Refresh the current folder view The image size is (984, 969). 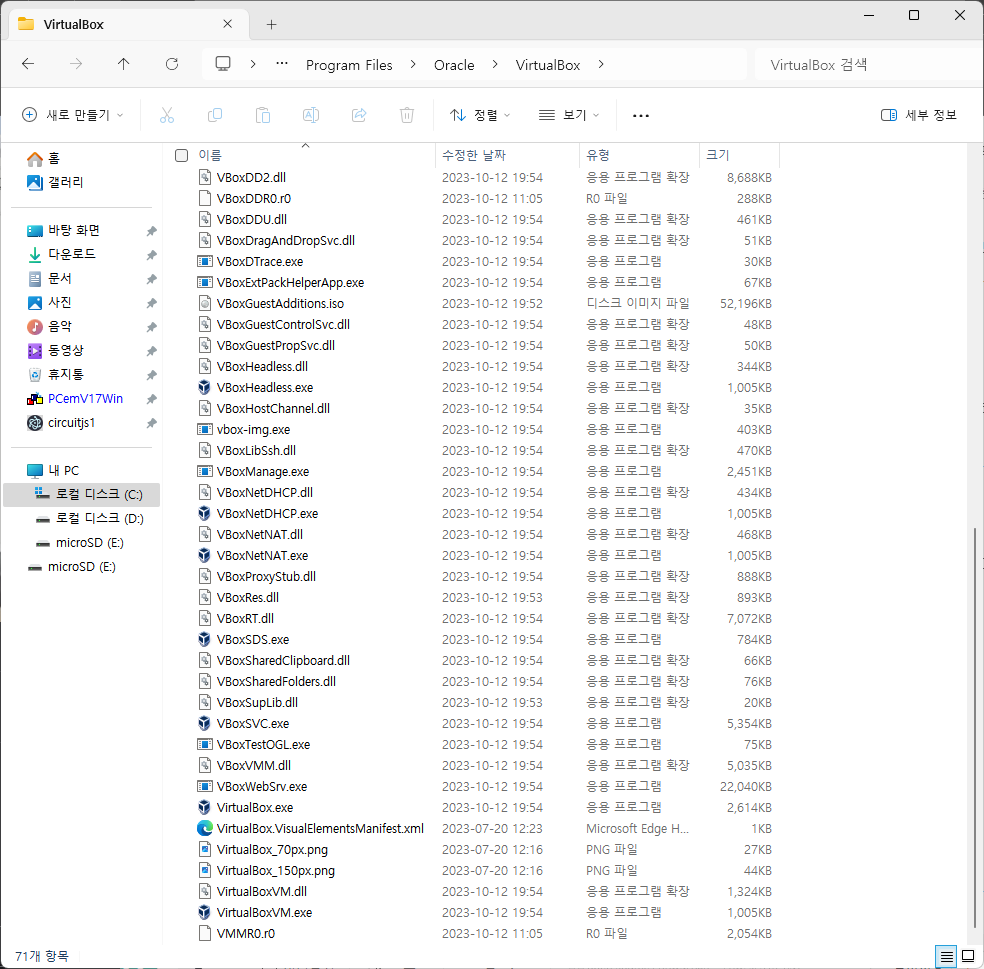pyautogui.click(x=172, y=64)
